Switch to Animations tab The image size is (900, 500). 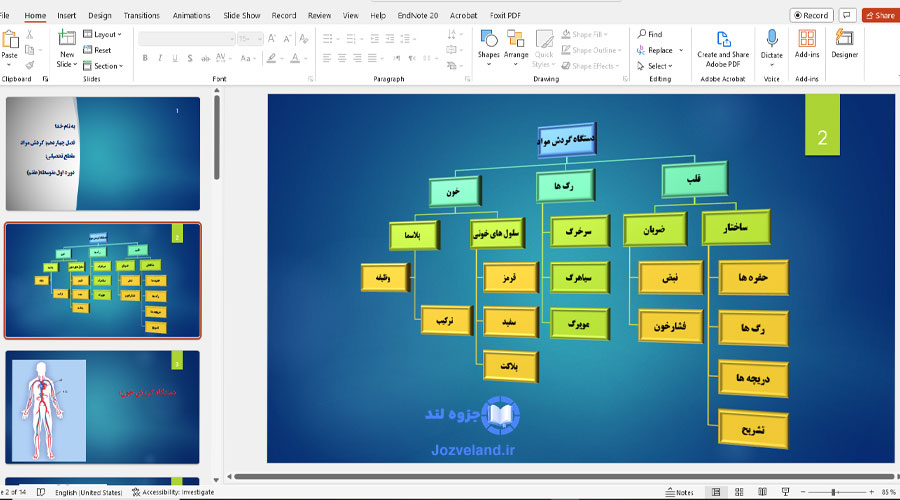pos(192,15)
